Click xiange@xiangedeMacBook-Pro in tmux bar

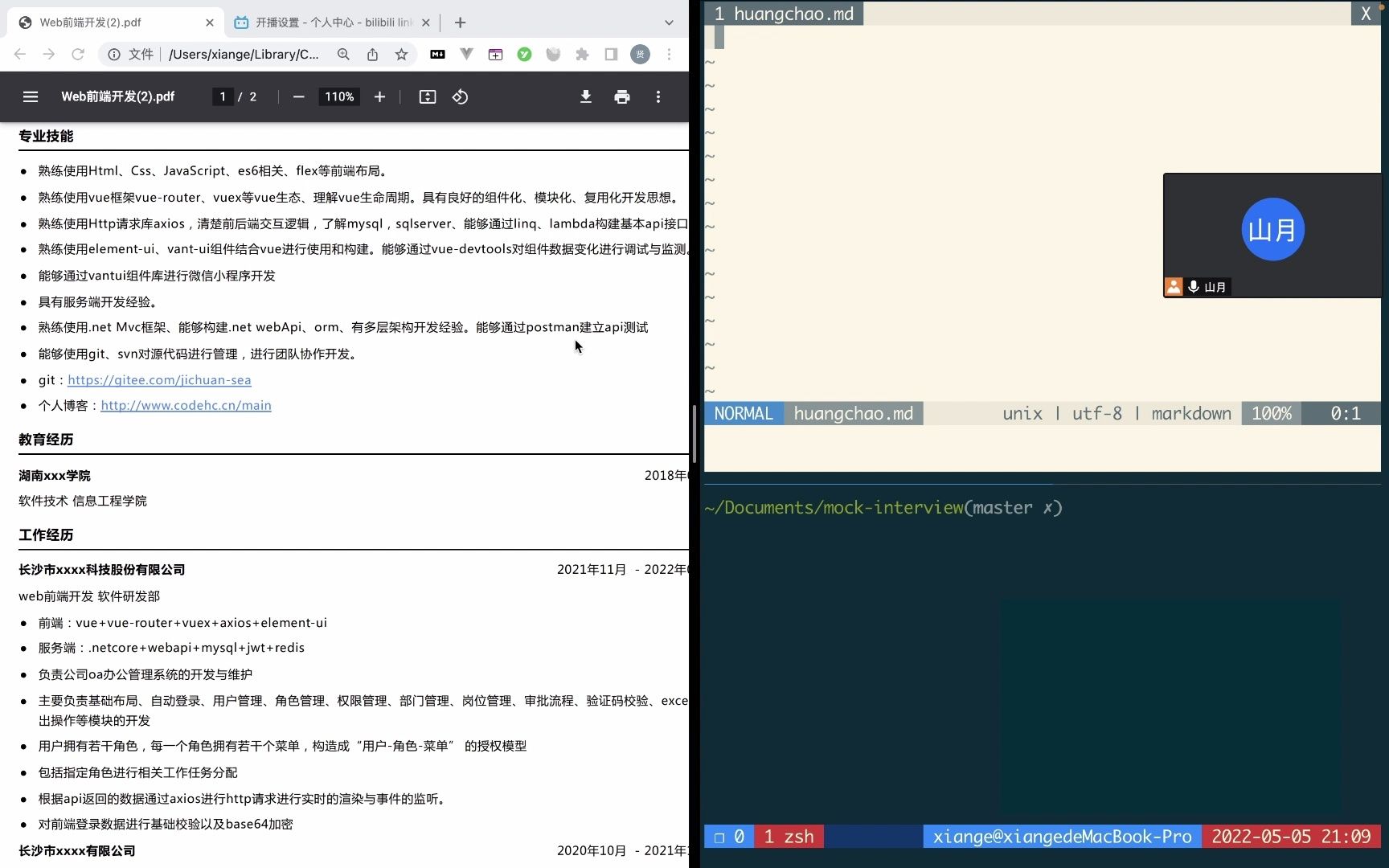[x=1062, y=837]
